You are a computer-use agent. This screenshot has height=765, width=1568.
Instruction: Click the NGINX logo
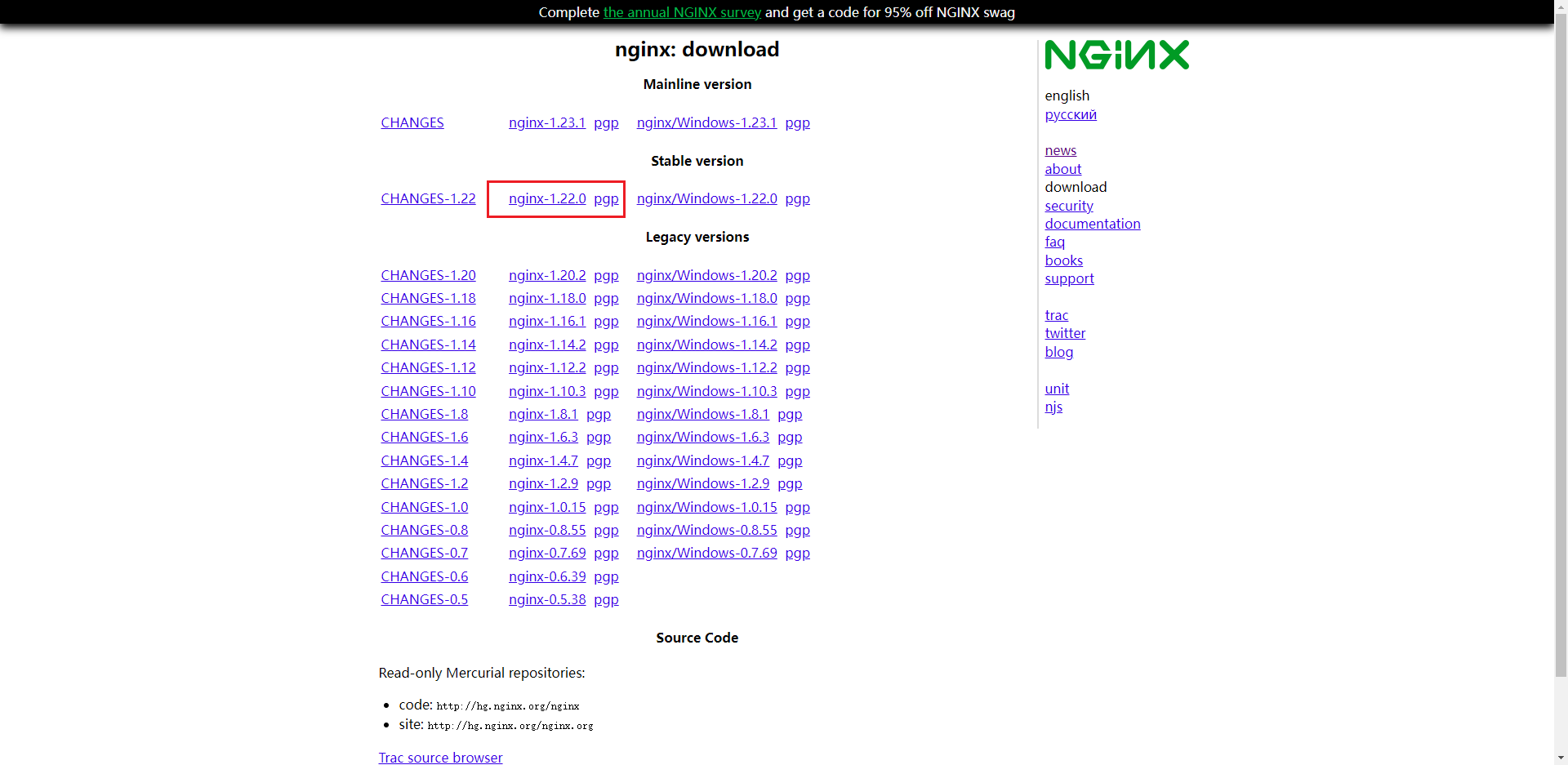coord(1116,55)
